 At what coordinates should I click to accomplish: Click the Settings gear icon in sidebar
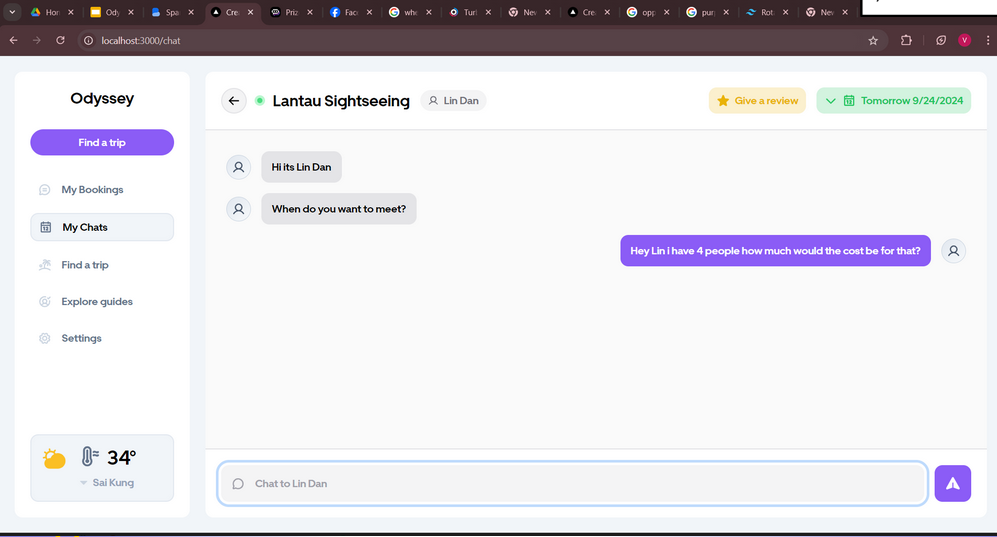(45, 338)
